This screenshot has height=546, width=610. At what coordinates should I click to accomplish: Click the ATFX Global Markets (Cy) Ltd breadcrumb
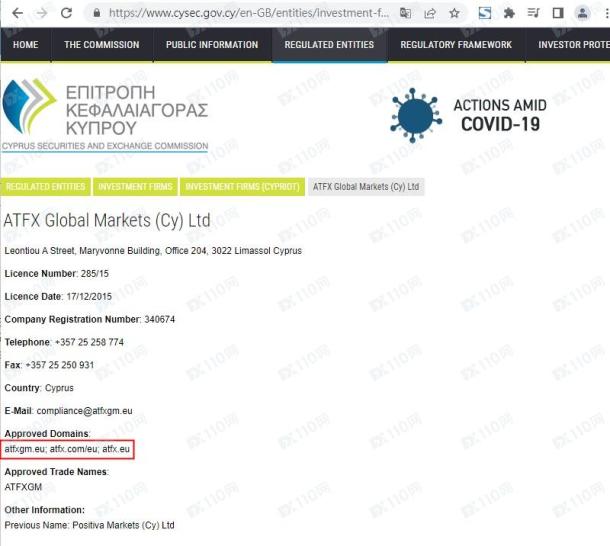pyautogui.click(x=366, y=187)
